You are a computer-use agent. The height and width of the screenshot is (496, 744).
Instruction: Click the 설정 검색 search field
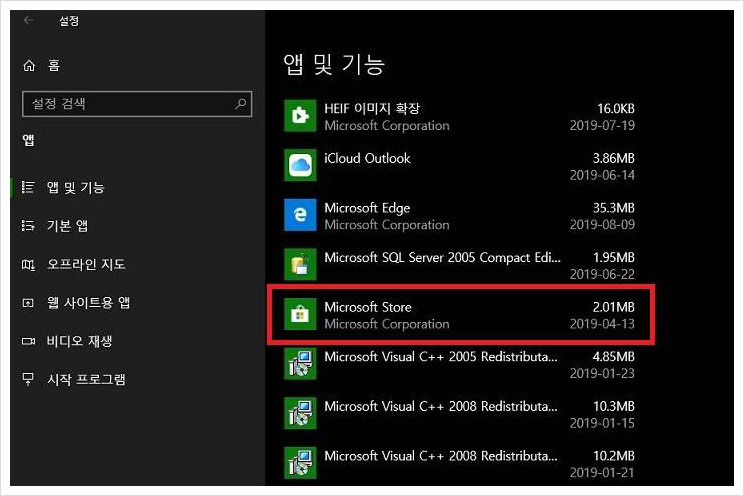(x=137, y=103)
